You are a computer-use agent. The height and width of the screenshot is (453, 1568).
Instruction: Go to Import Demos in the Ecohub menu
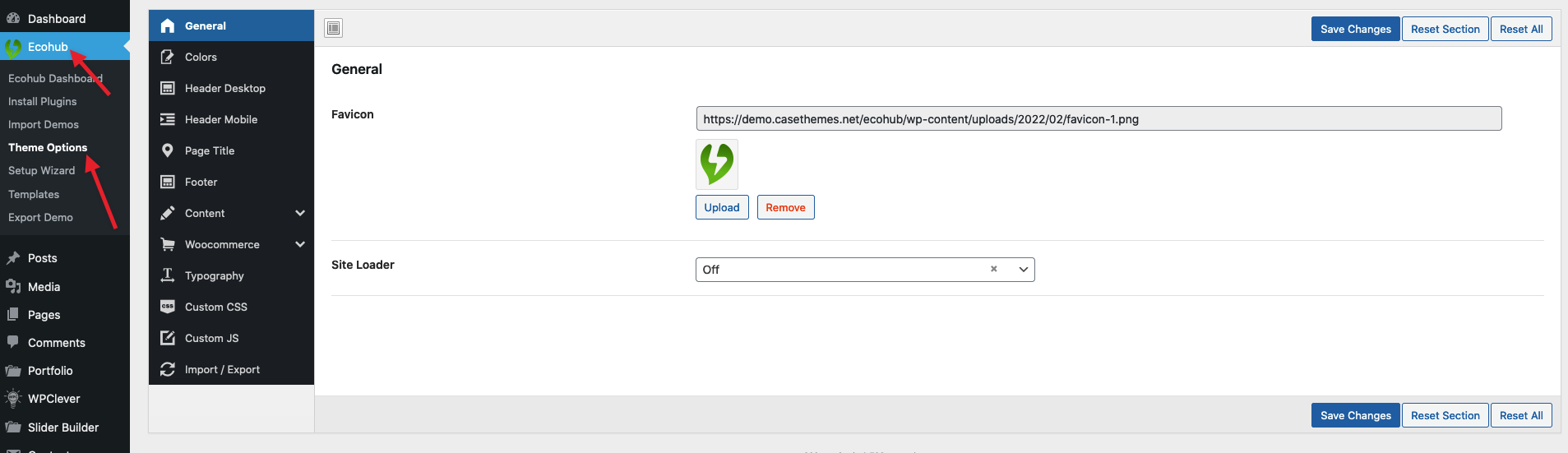(x=44, y=124)
